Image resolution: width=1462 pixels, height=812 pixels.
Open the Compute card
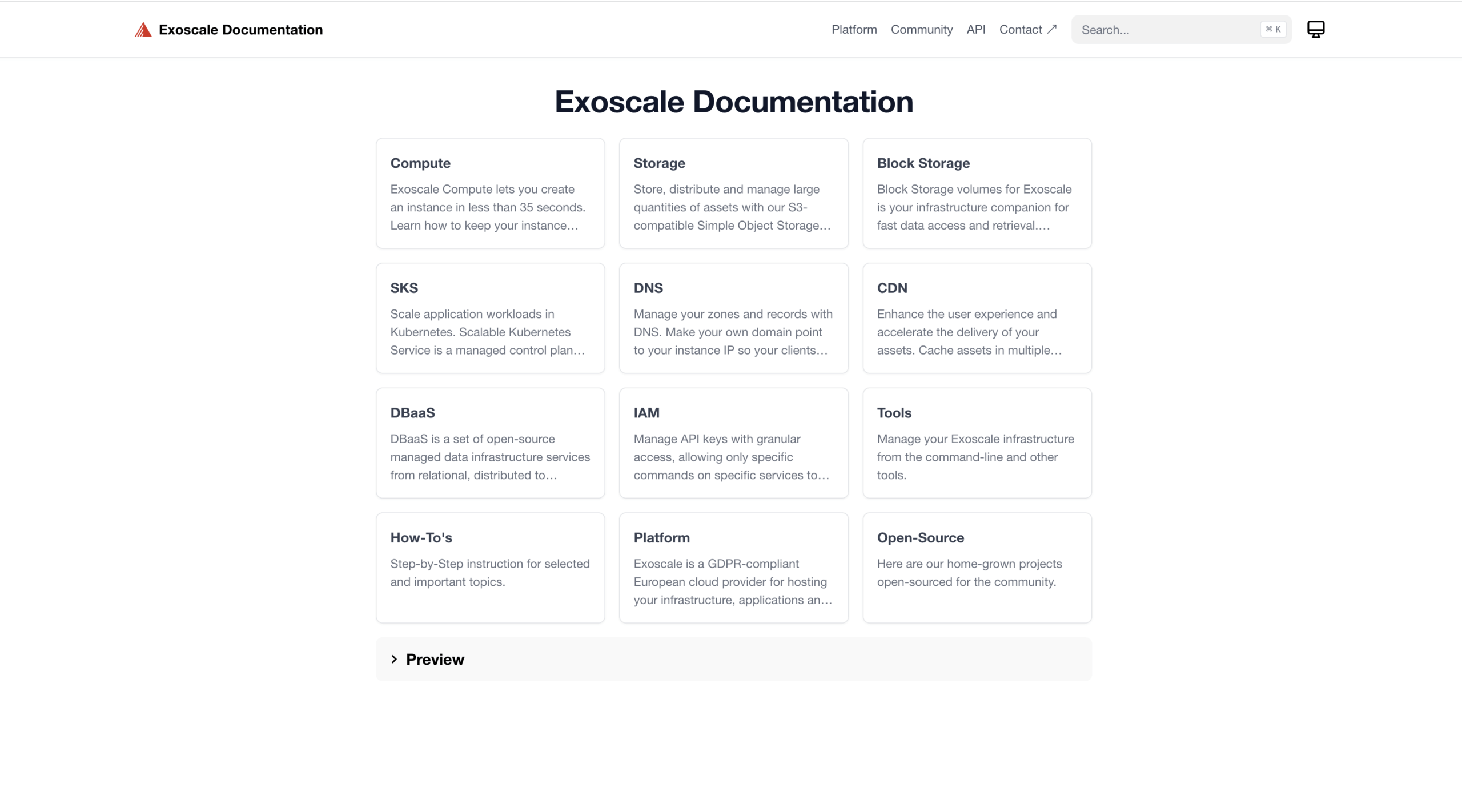(x=490, y=193)
